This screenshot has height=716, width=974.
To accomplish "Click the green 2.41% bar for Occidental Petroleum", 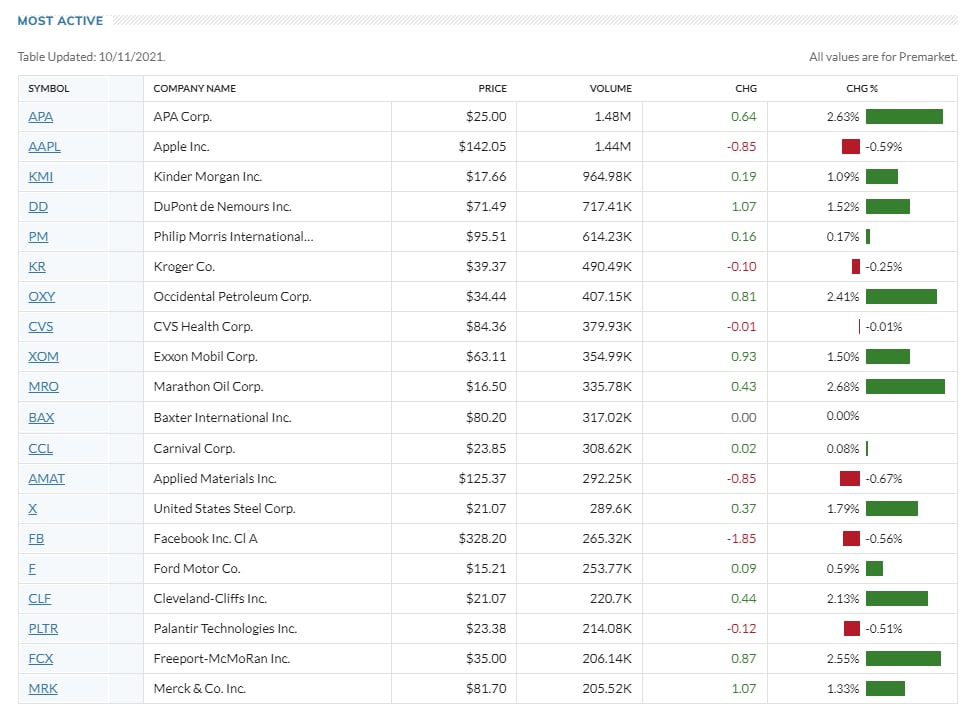I will pyautogui.click(x=901, y=296).
